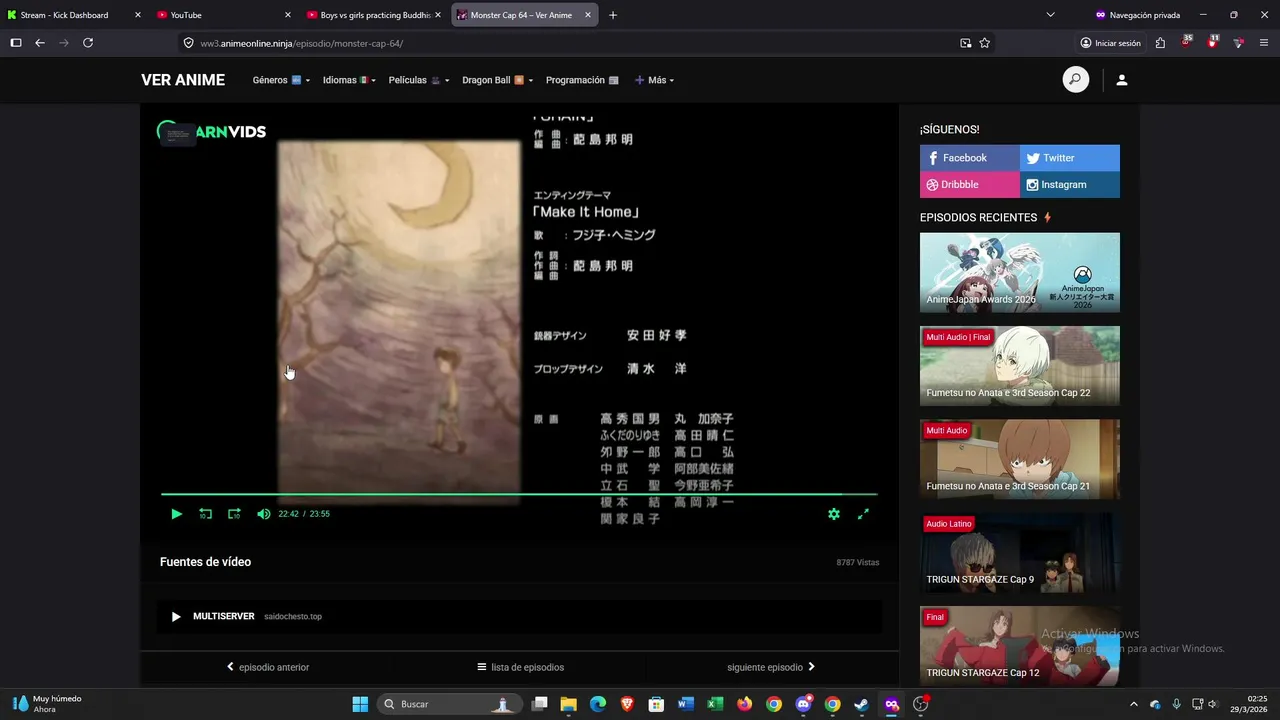Open Steam from the taskbar

(861, 704)
